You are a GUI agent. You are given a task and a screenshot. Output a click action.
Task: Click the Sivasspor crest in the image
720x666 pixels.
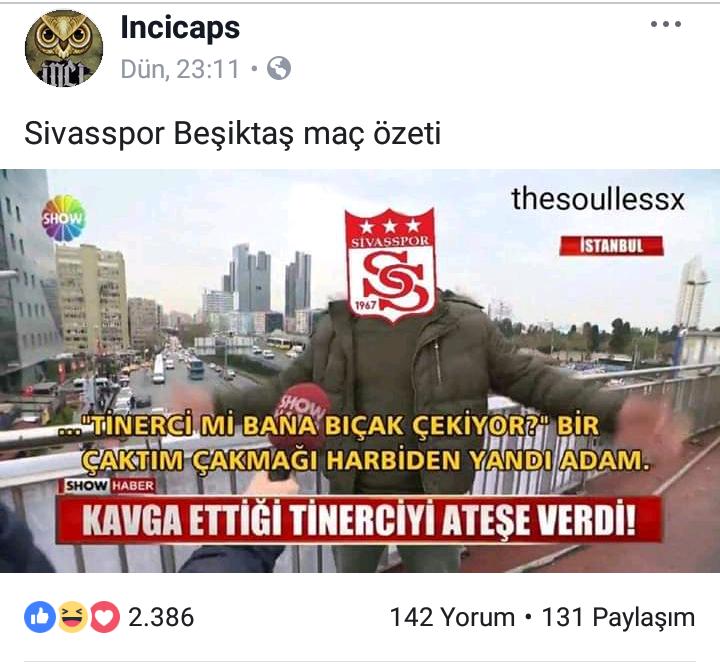[390, 265]
